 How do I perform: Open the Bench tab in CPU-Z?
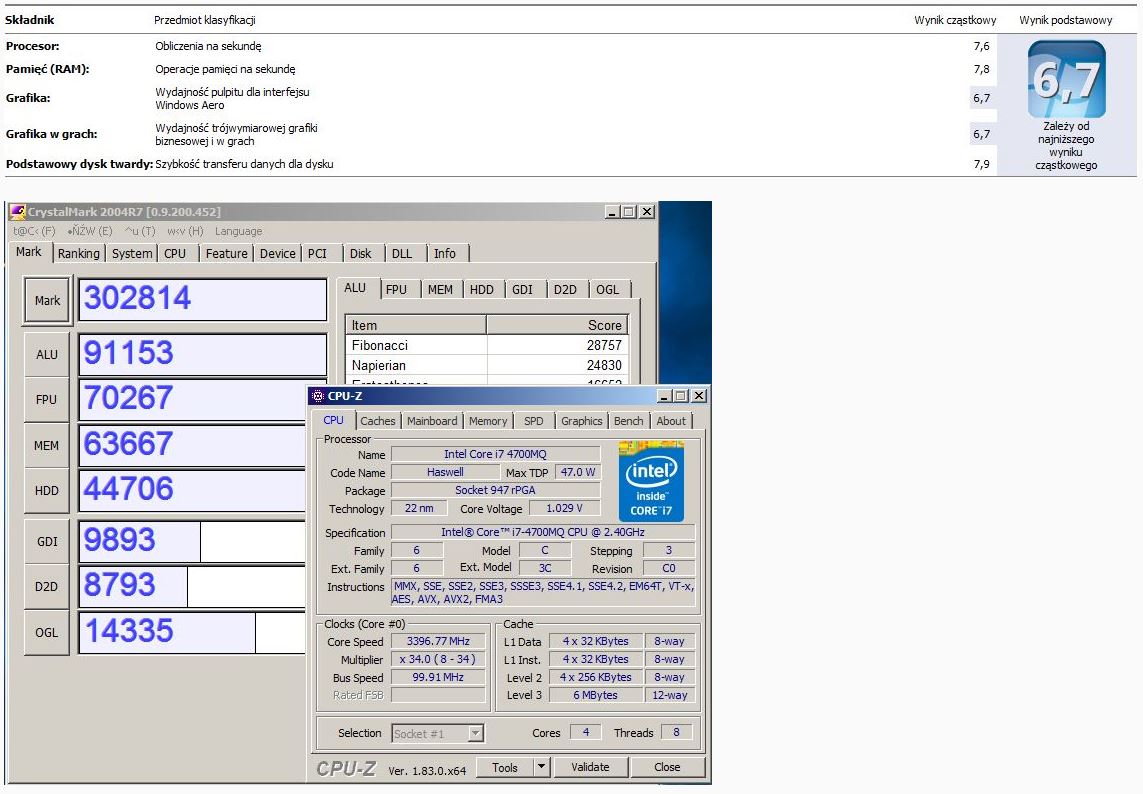click(628, 421)
